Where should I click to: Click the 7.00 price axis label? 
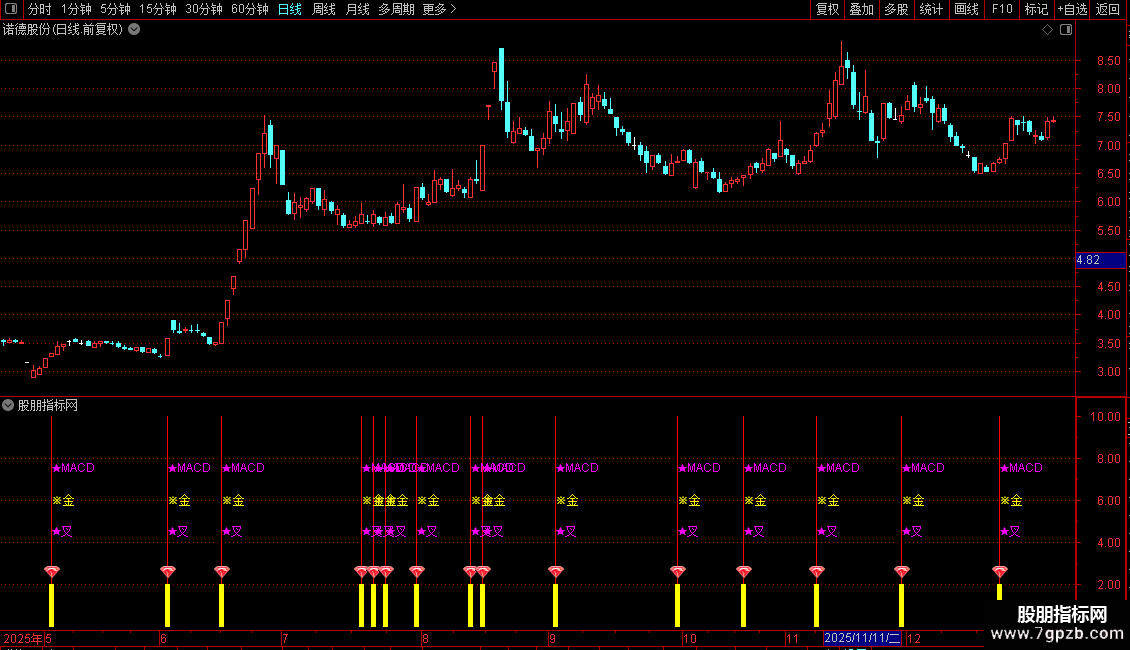(1108, 146)
